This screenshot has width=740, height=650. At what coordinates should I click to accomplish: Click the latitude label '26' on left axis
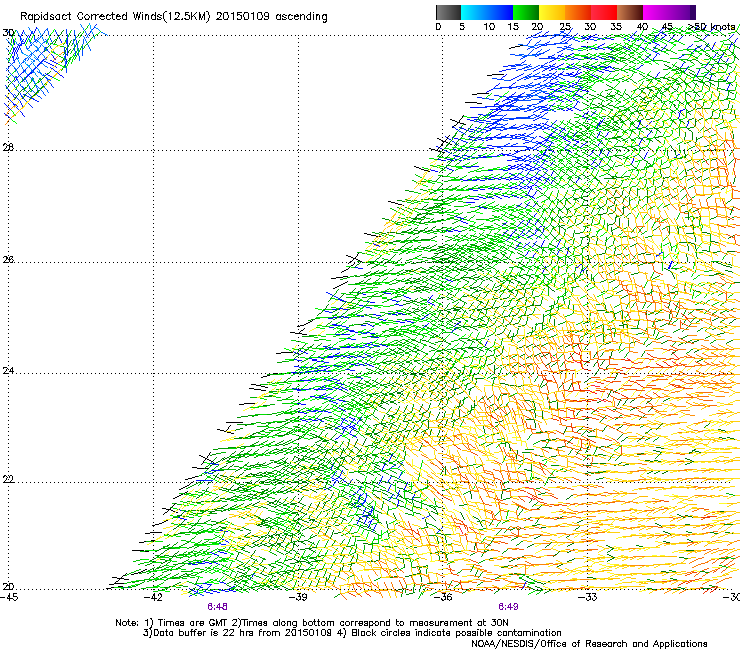pos(8,260)
